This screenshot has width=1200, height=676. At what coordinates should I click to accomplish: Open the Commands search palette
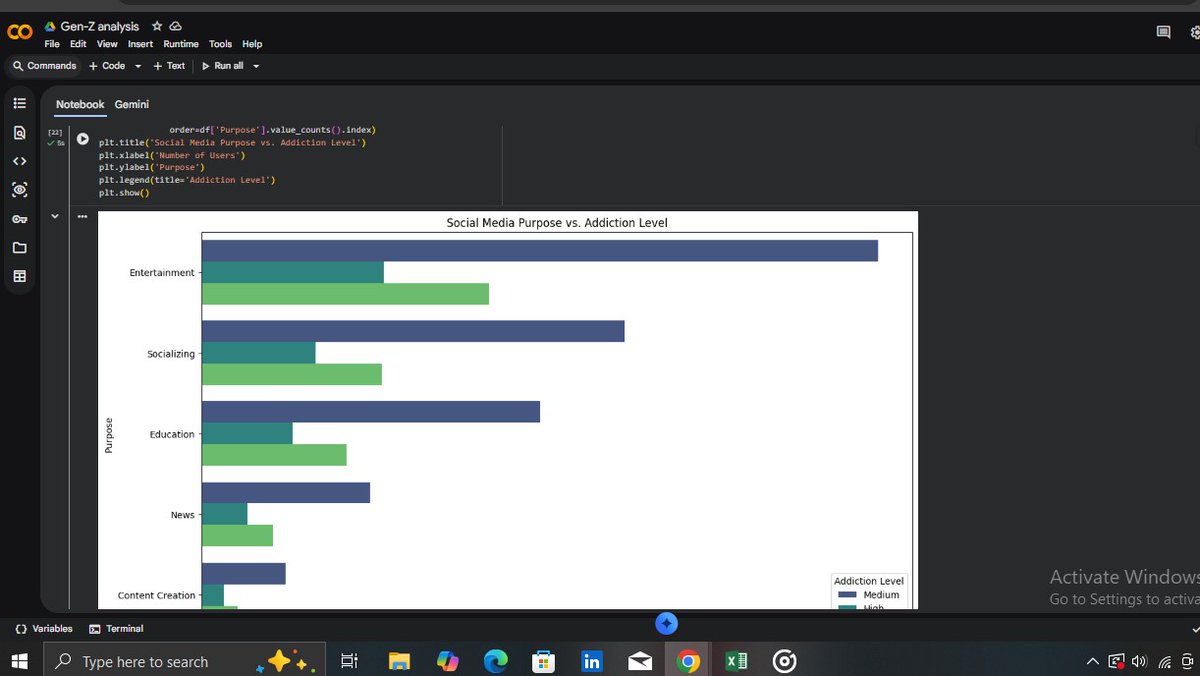point(44,66)
